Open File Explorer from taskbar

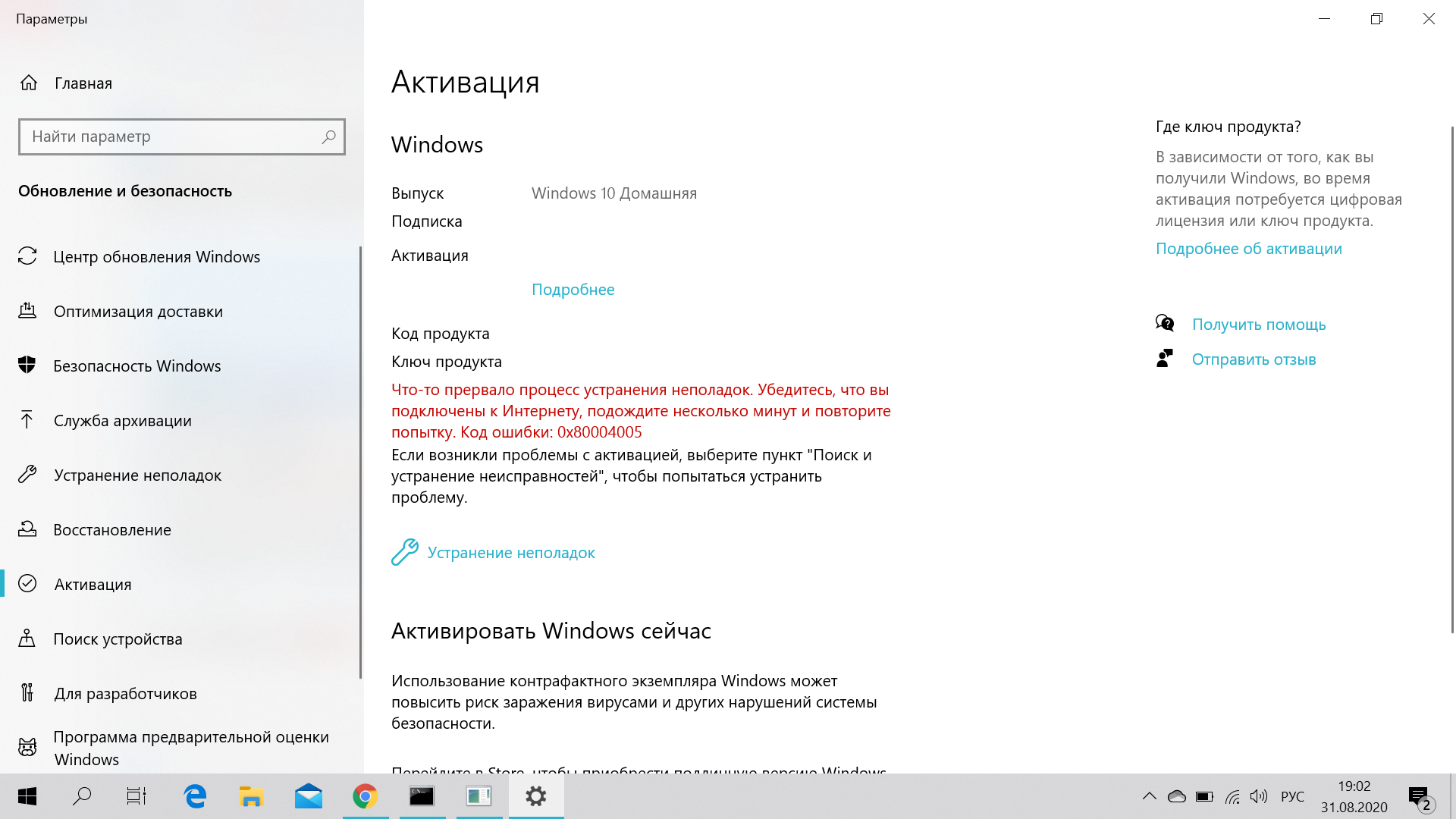pos(251,796)
